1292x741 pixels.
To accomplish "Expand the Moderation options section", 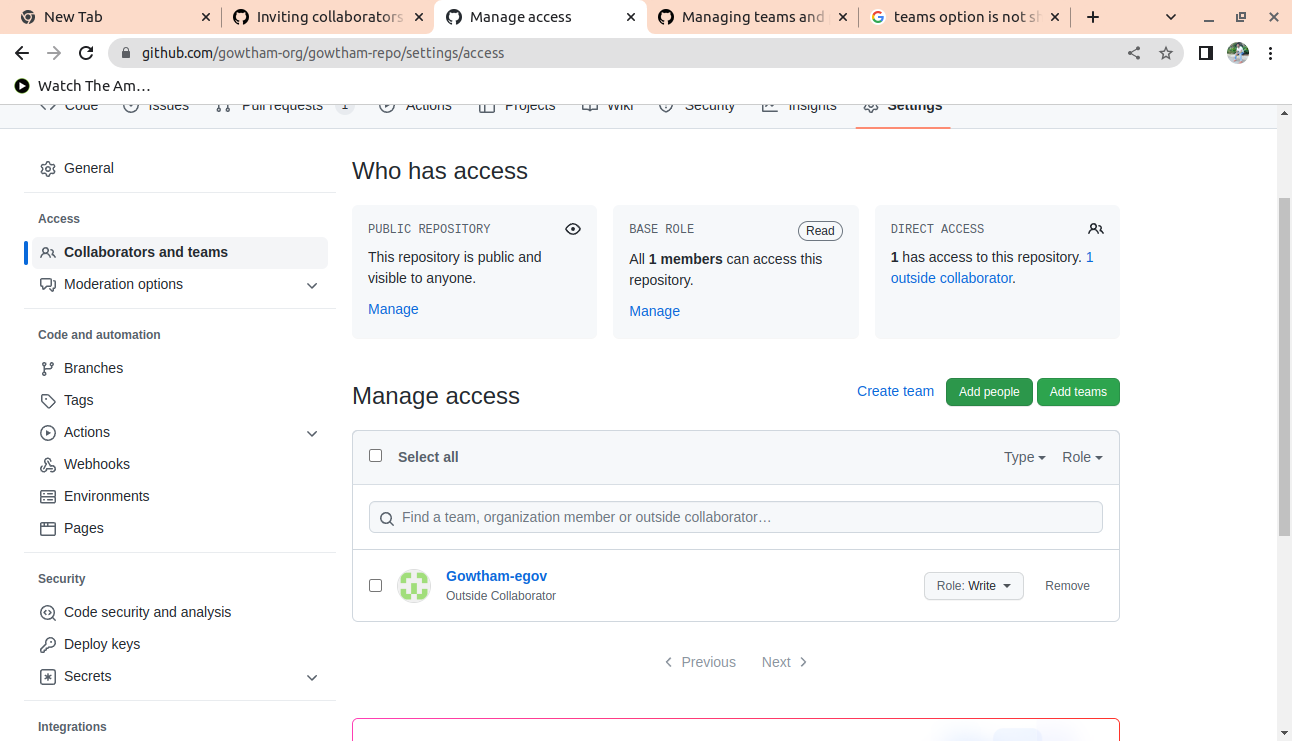I will (312, 285).
